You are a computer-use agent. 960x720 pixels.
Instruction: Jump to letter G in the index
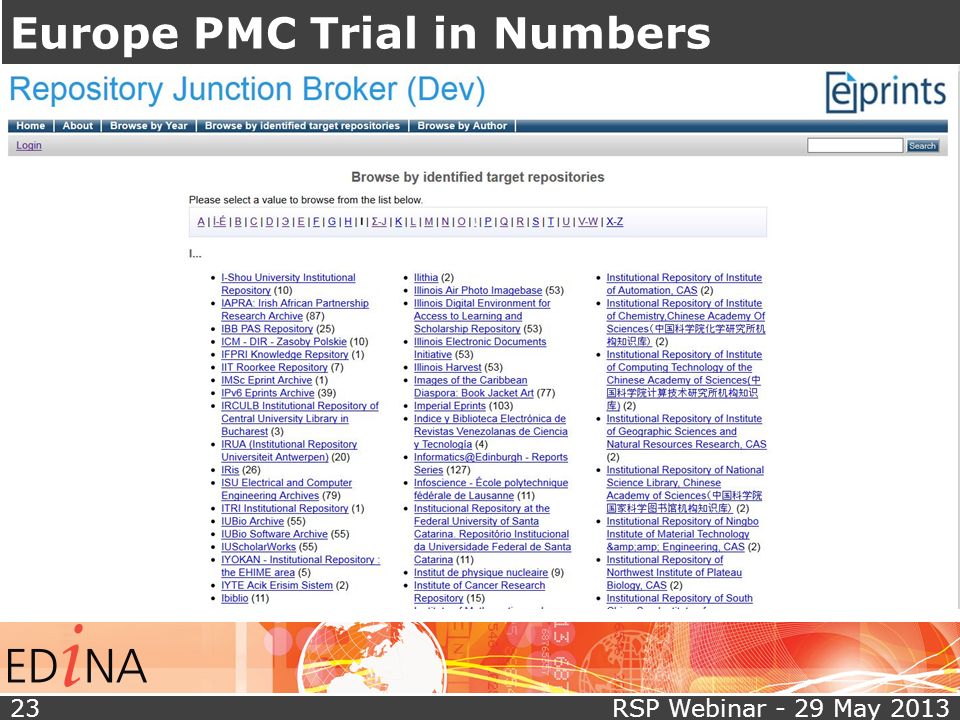tap(332, 222)
